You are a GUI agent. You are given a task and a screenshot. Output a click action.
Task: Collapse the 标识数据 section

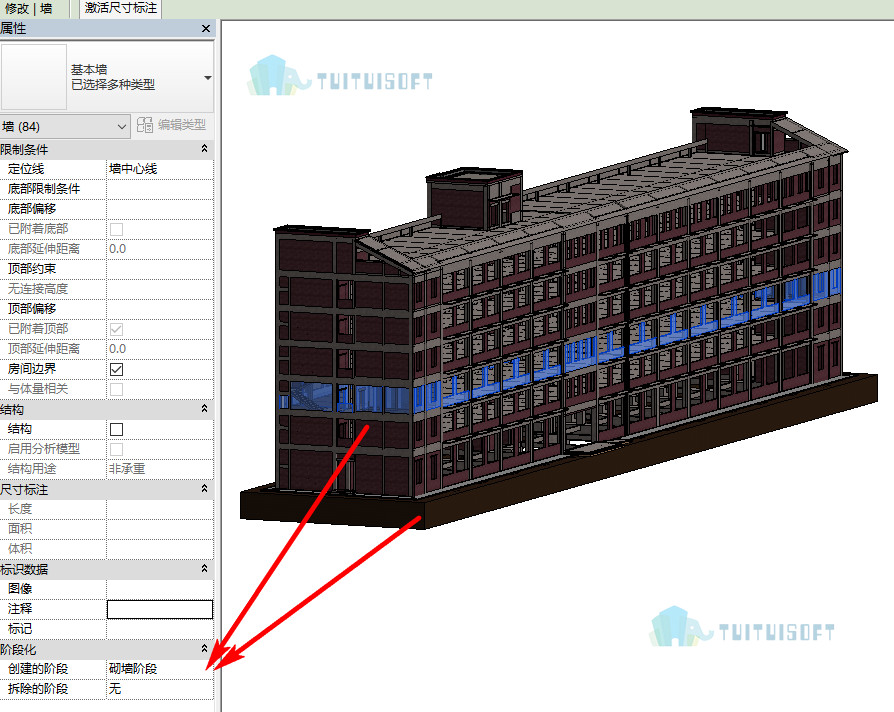point(204,568)
